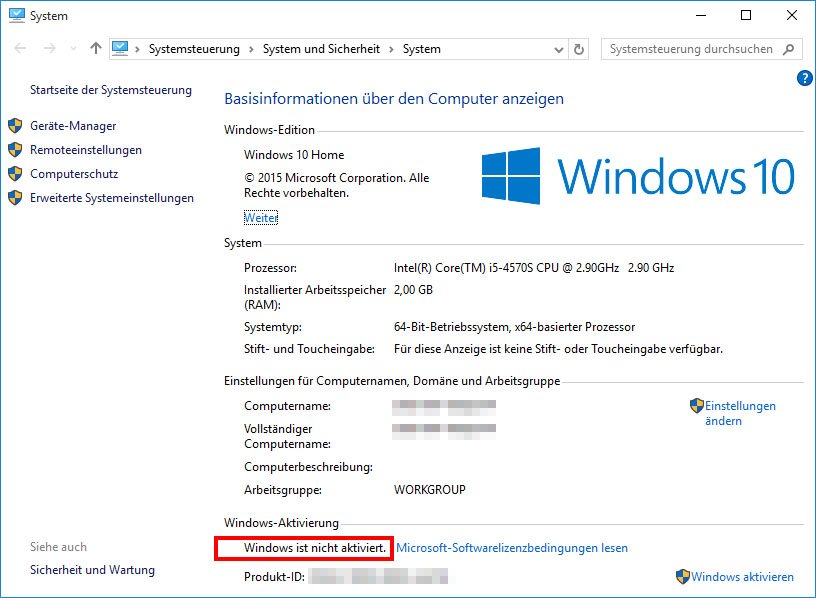
Task: Click Einstellungen ändern link
Action: click(x=740, y=413)
